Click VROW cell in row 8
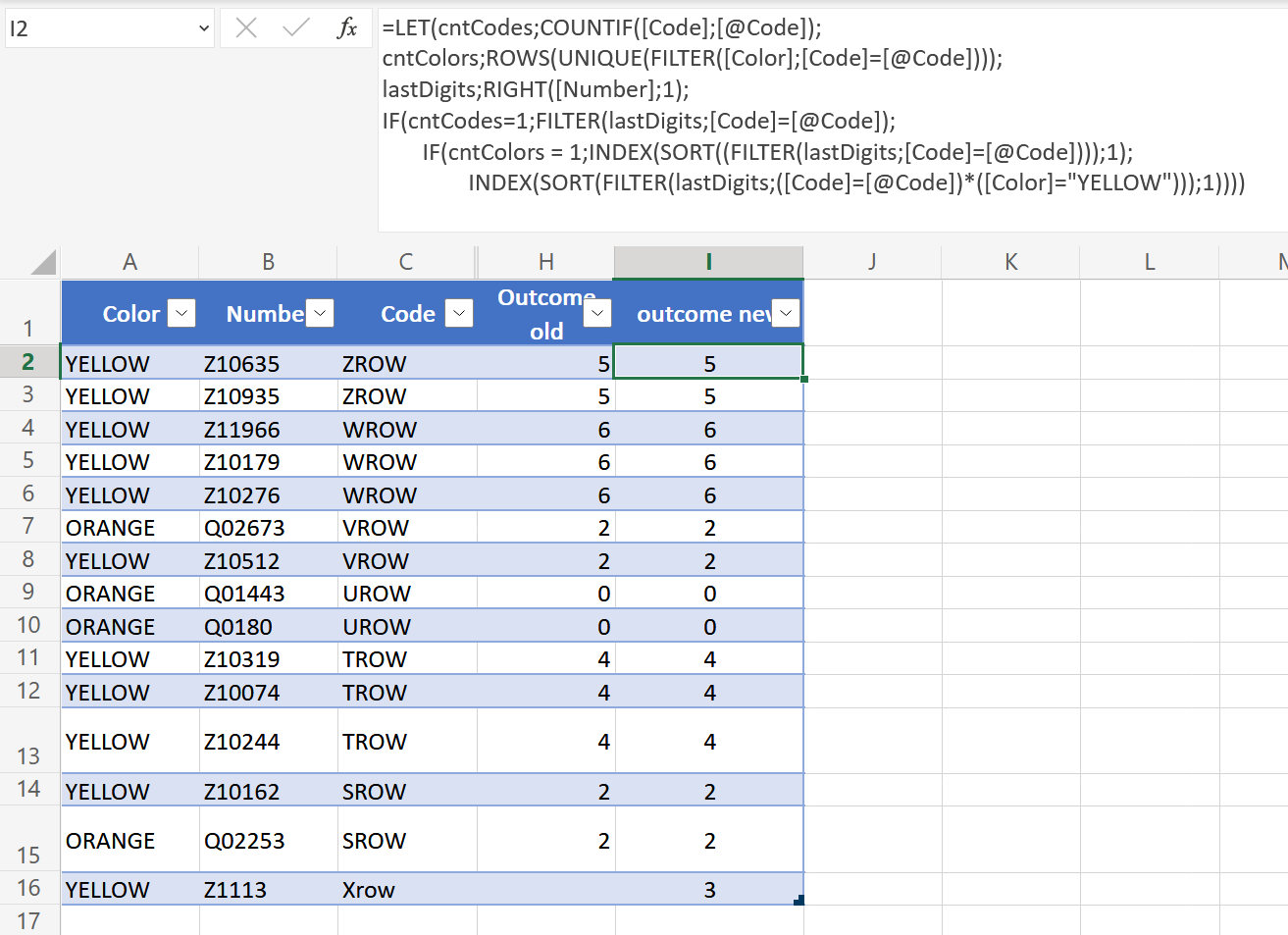Image resolution: width=1288 pixels, height=935 pixels. (x=407, y=560)
